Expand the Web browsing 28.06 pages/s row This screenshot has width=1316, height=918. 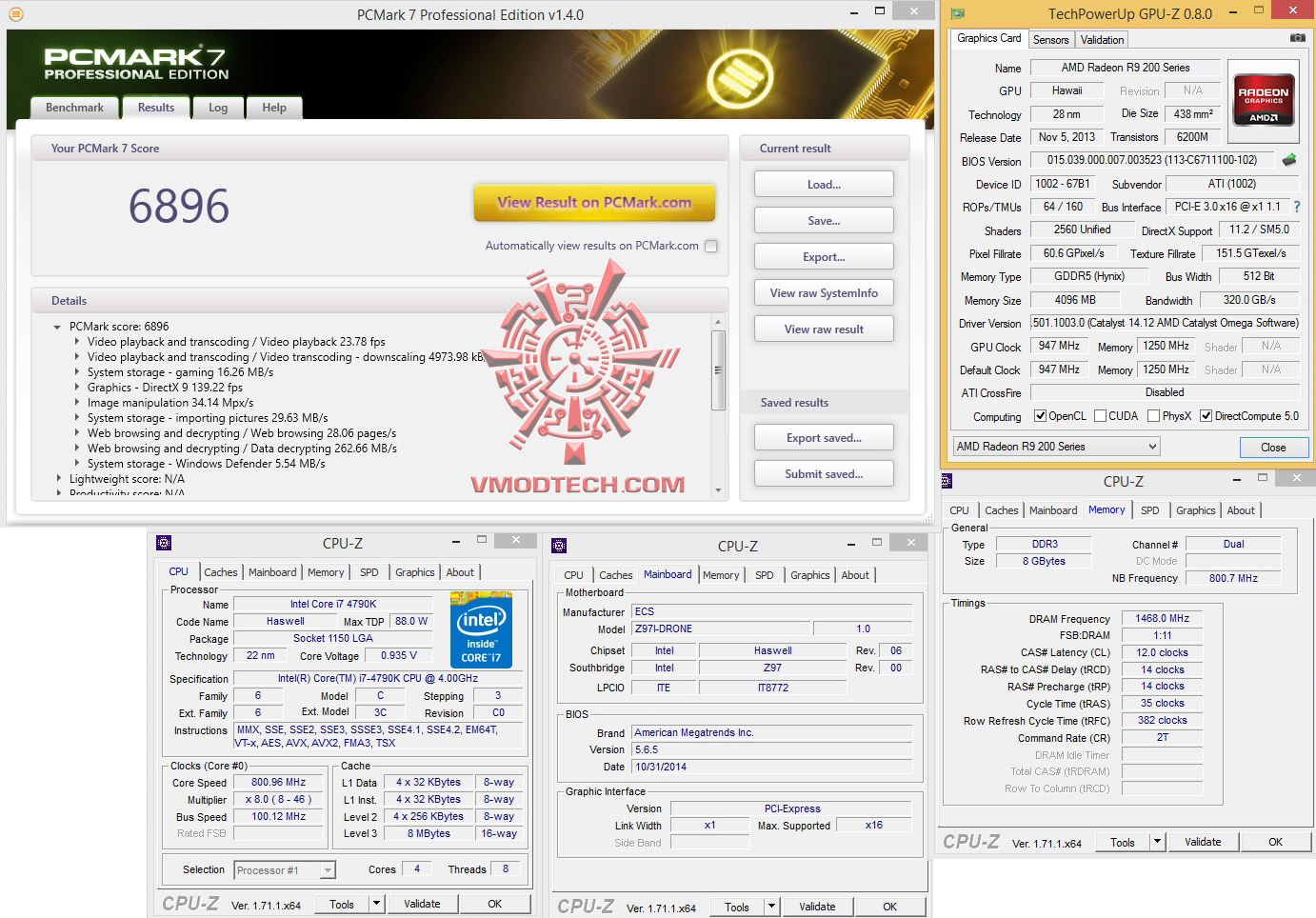tap(77, 433)
